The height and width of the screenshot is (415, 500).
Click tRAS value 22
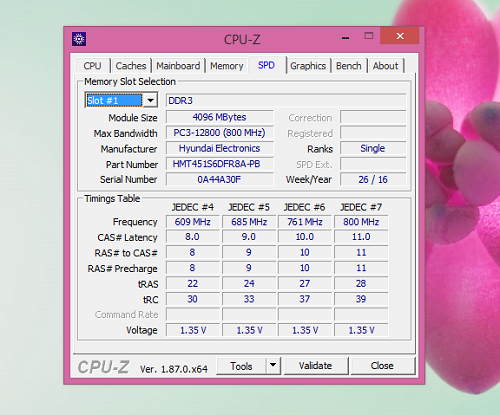[193, 284]
